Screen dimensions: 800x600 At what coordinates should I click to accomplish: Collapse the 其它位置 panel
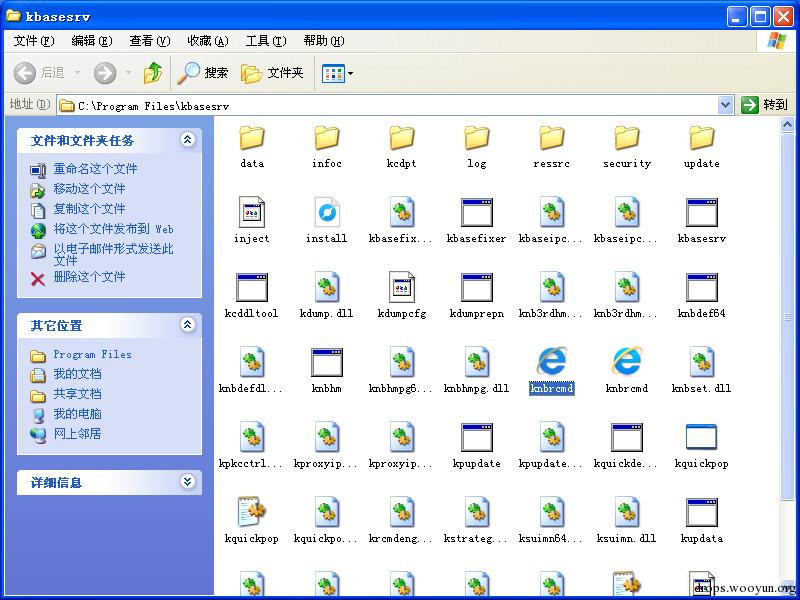187,324
